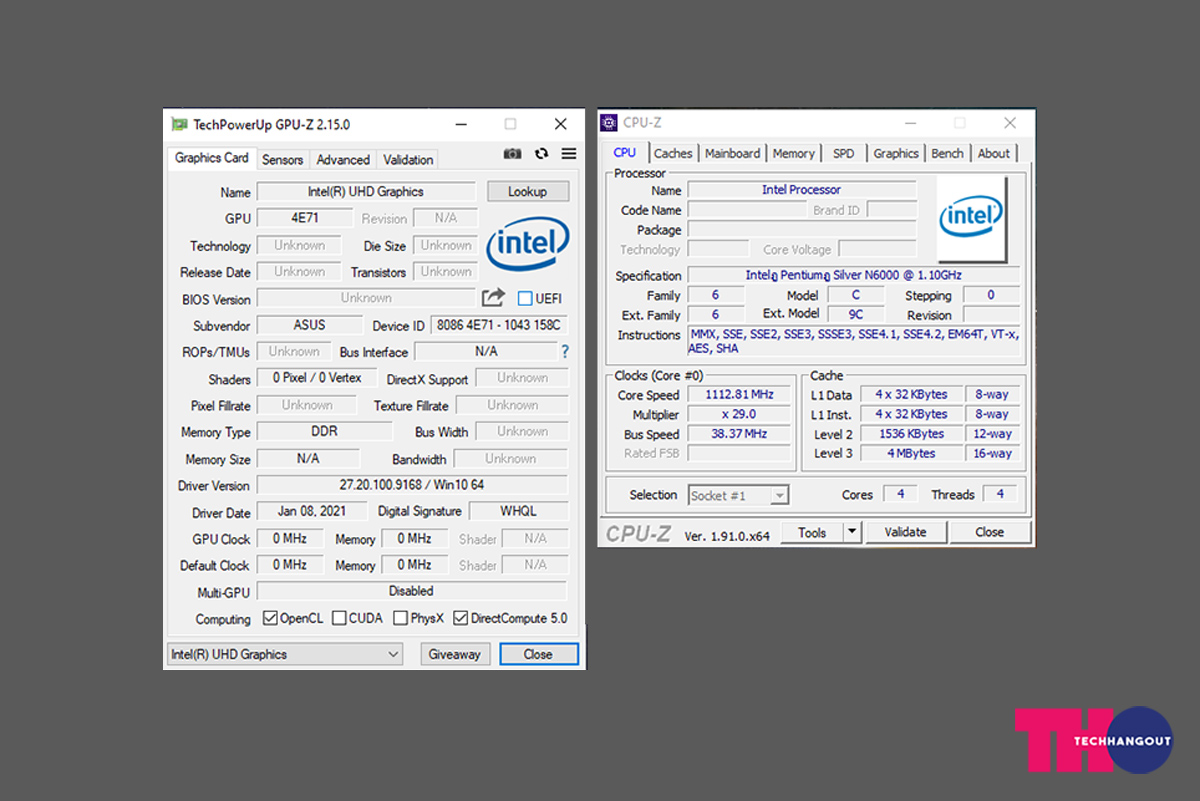Viewport: 1200px width, 801px height.
Task: Open the About tab
Action: [x=993, y=154]
